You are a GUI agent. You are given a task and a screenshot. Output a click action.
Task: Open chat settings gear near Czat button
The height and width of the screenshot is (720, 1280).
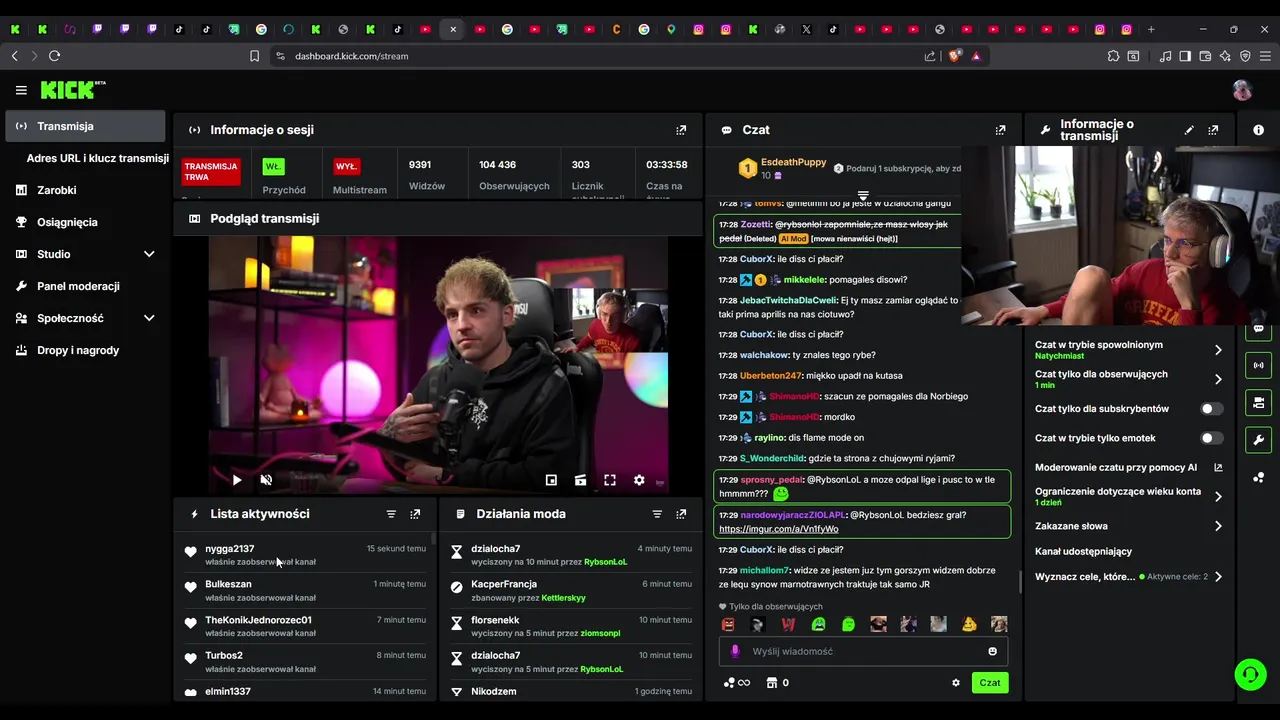pyautogui.click(x=956, y=683)
